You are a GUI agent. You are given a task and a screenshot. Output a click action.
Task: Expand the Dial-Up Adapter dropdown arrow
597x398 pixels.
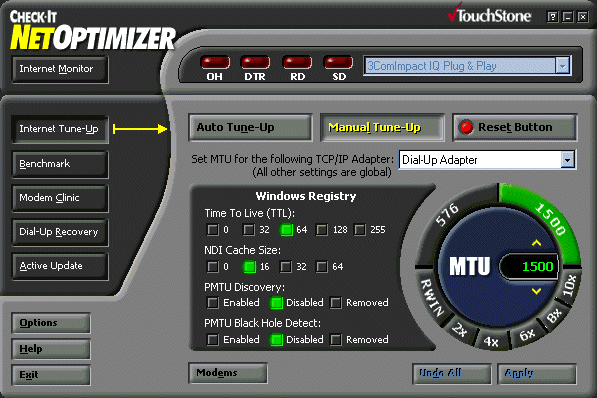click(567, 160)
